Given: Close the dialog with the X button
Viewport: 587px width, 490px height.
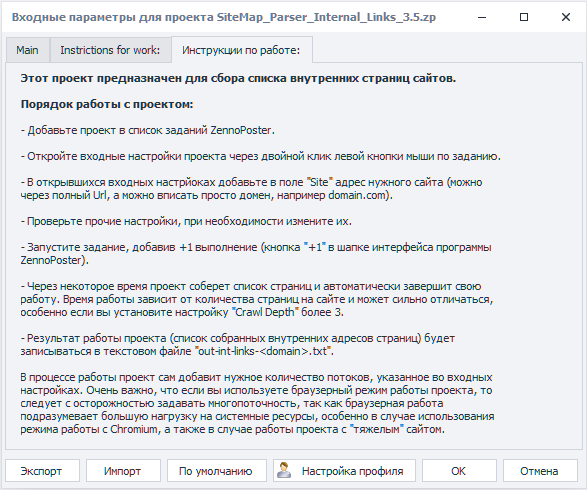Looking at the screenshot, I should (x=566, y=17).
